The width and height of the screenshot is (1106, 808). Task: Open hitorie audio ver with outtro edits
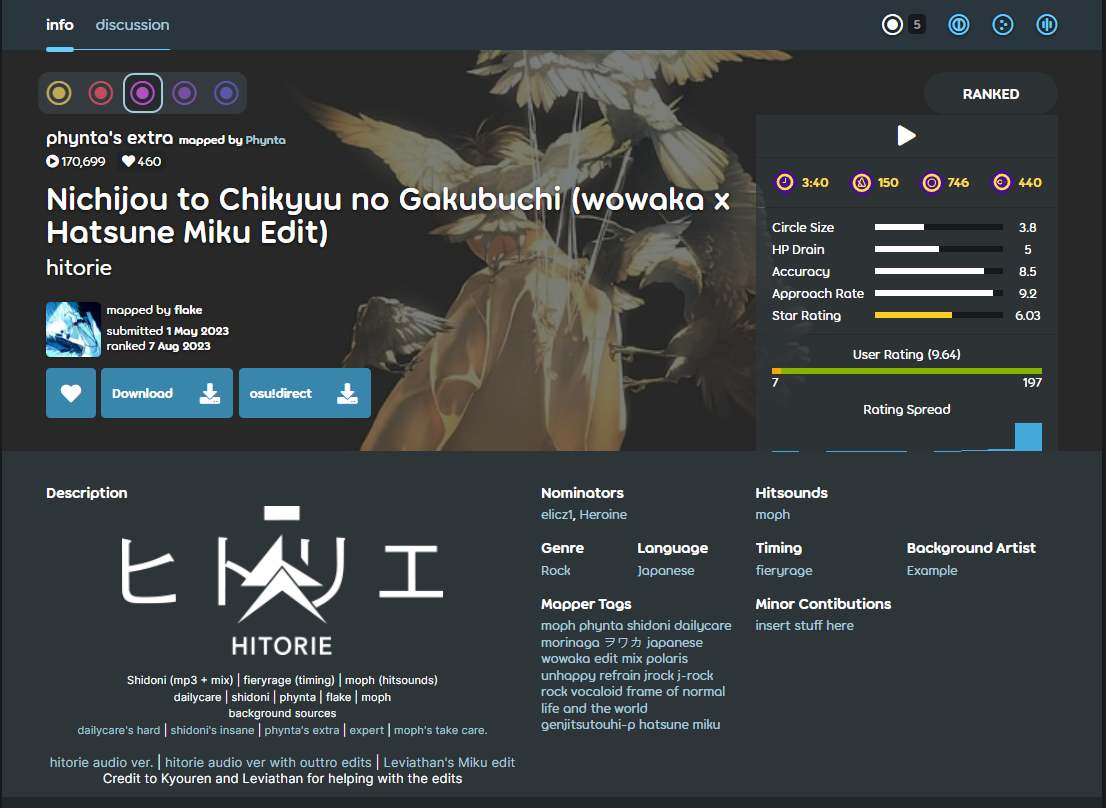tap(268, 762)
